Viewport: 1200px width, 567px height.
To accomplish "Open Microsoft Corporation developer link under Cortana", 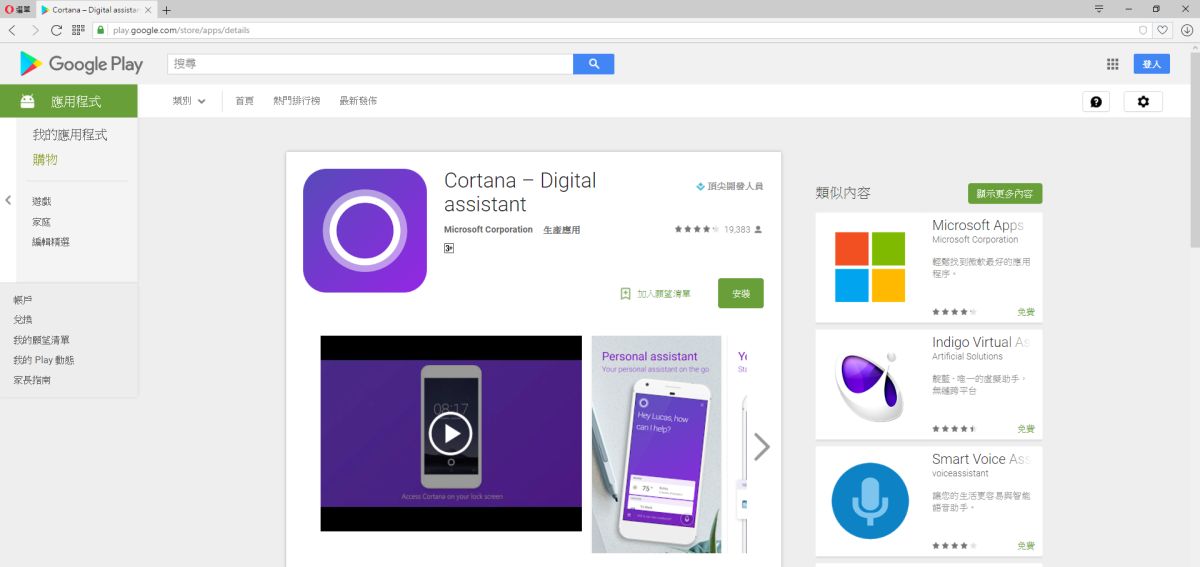I will (x=488, y=230).
